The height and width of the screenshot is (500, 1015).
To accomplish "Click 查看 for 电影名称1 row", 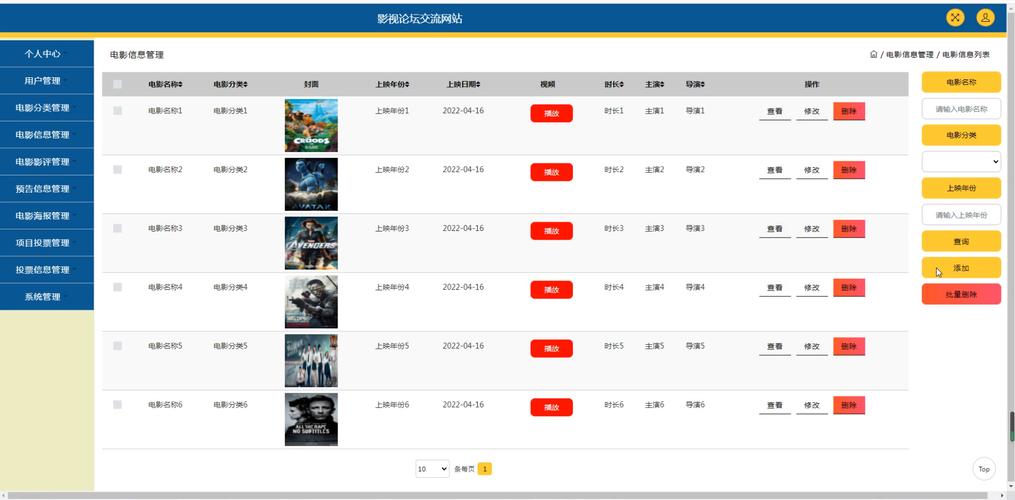I will pyautogui.click(x=775, y=111).
